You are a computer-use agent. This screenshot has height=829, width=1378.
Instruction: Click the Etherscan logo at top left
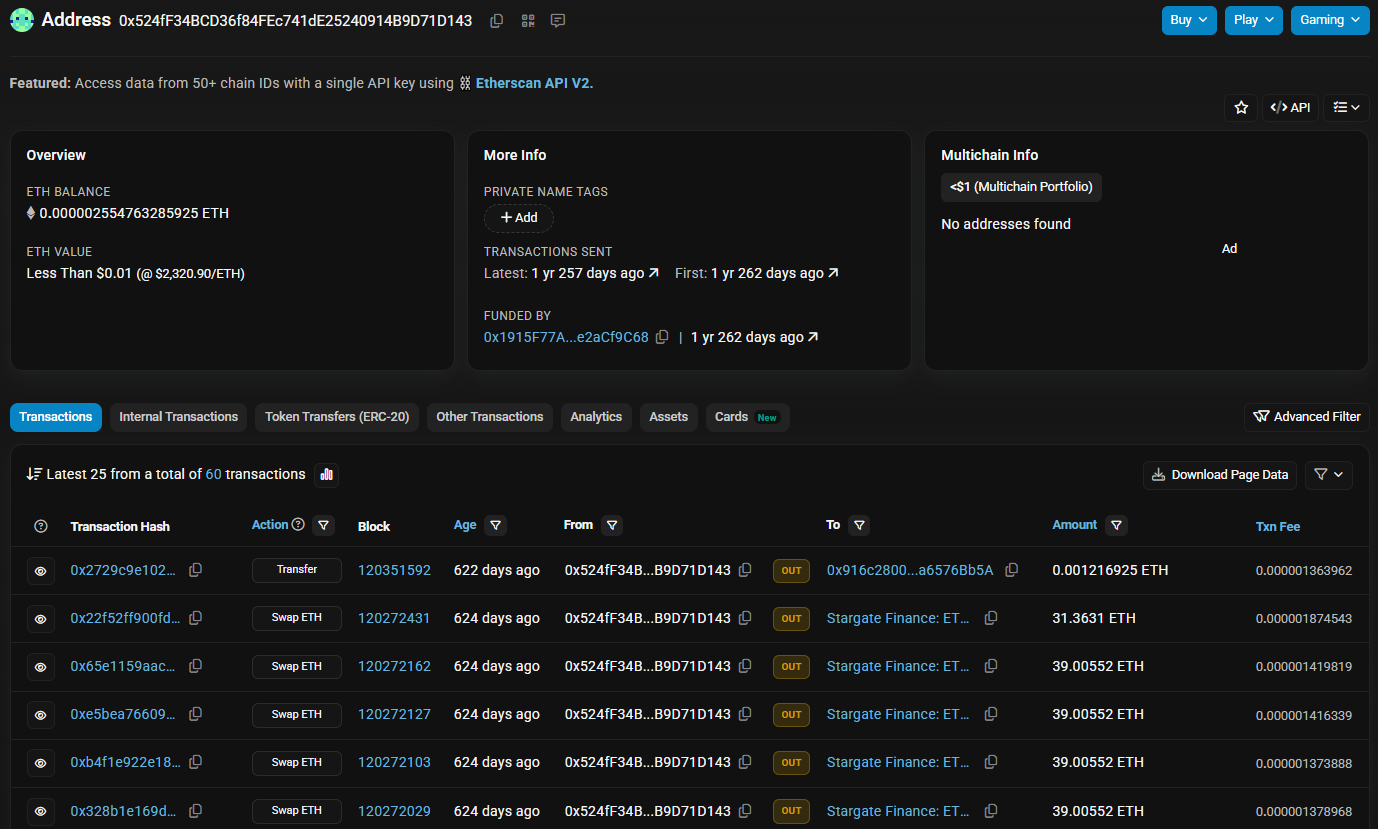coord(21,20)
